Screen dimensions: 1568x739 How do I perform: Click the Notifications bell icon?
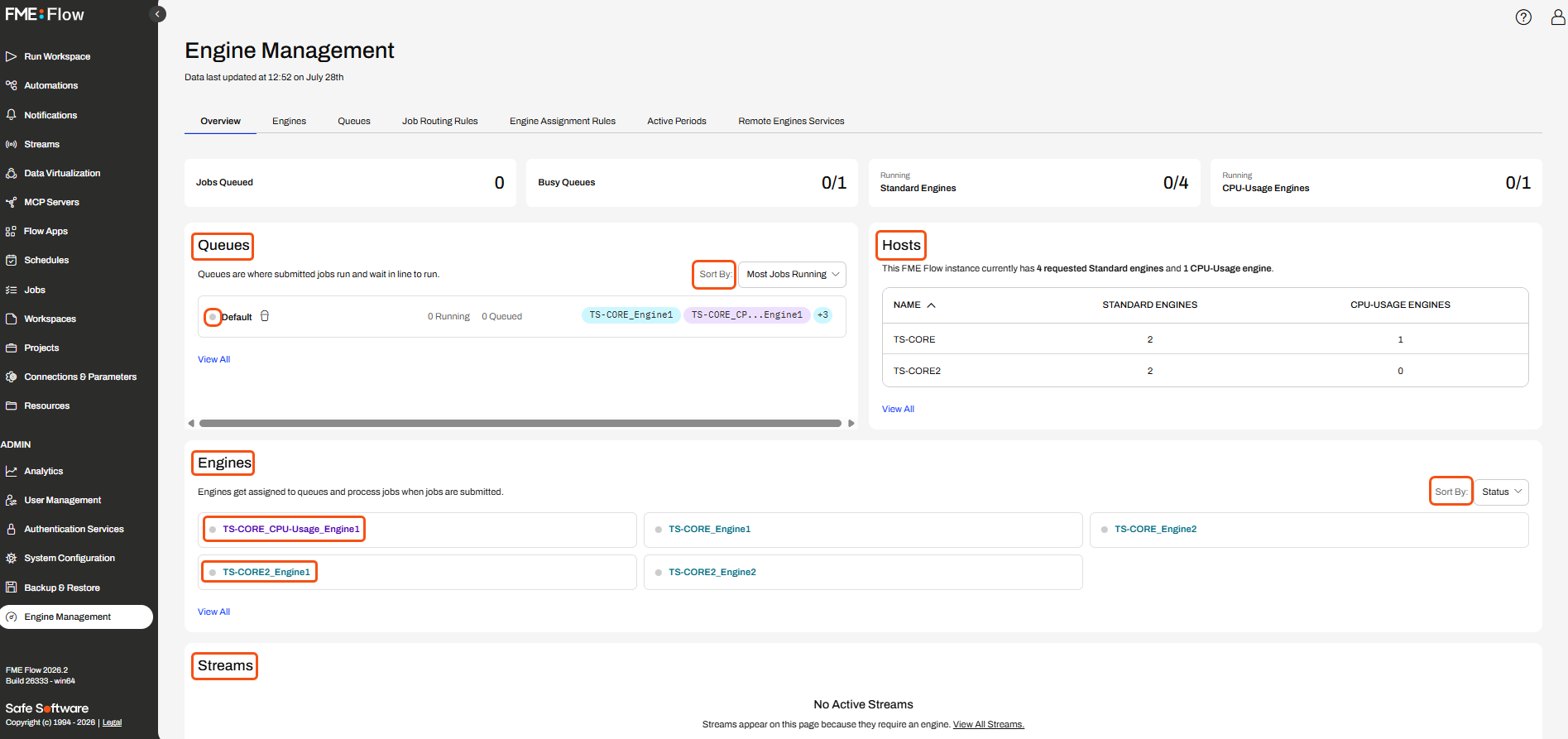tap(12, 115)
